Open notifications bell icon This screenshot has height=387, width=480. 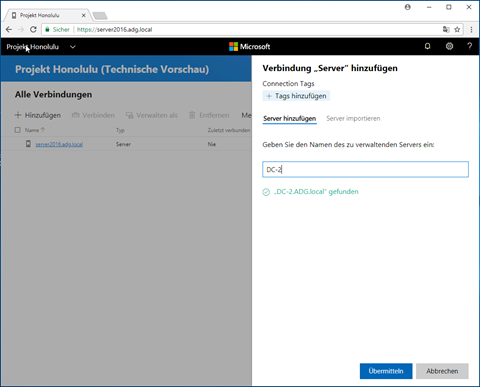[x=427, y=46]
